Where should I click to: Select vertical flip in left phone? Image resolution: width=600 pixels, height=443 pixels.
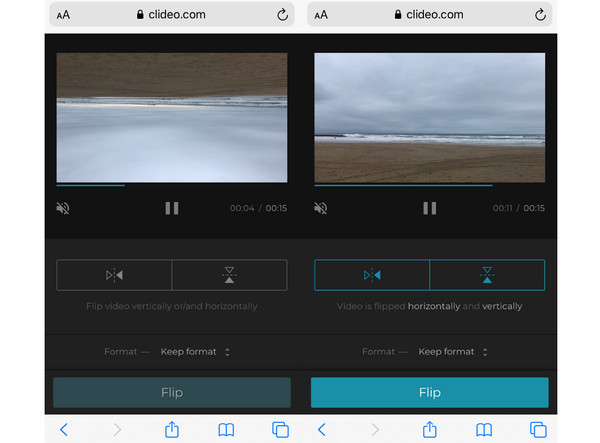coord(230,275)
